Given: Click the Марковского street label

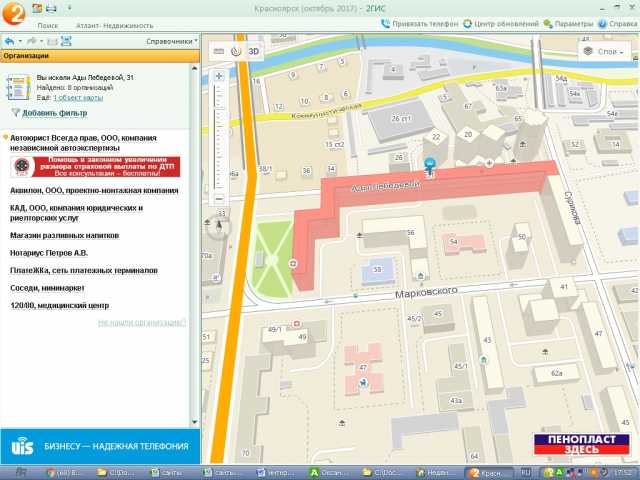Looking at the screenshot, I should [426, 292].
